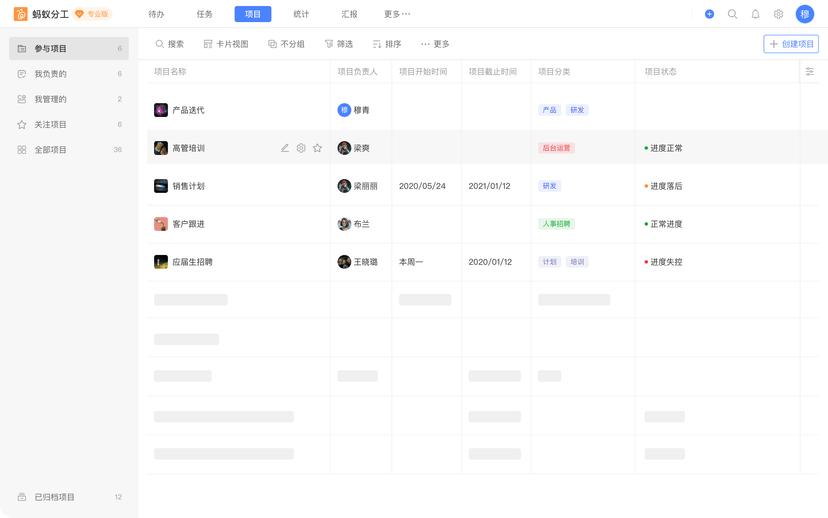Open the search magnifier in top bar

732,14
